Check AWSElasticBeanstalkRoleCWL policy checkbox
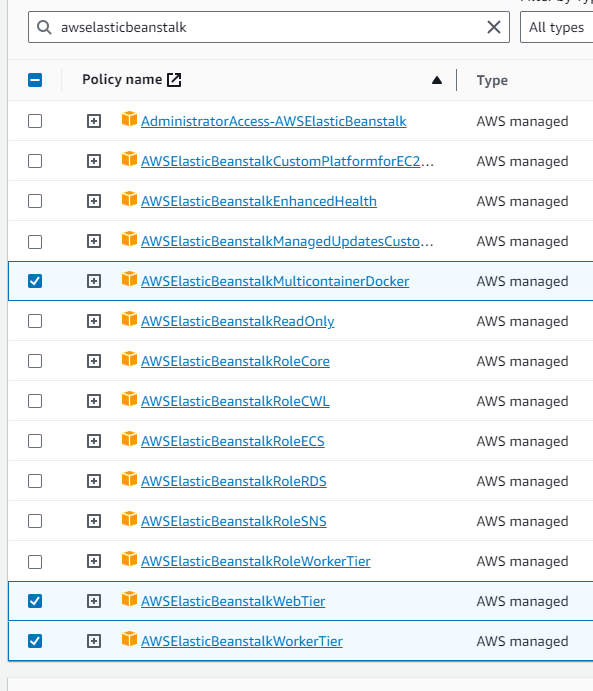This screenshot has width=593, height=691. coord(35,401)
